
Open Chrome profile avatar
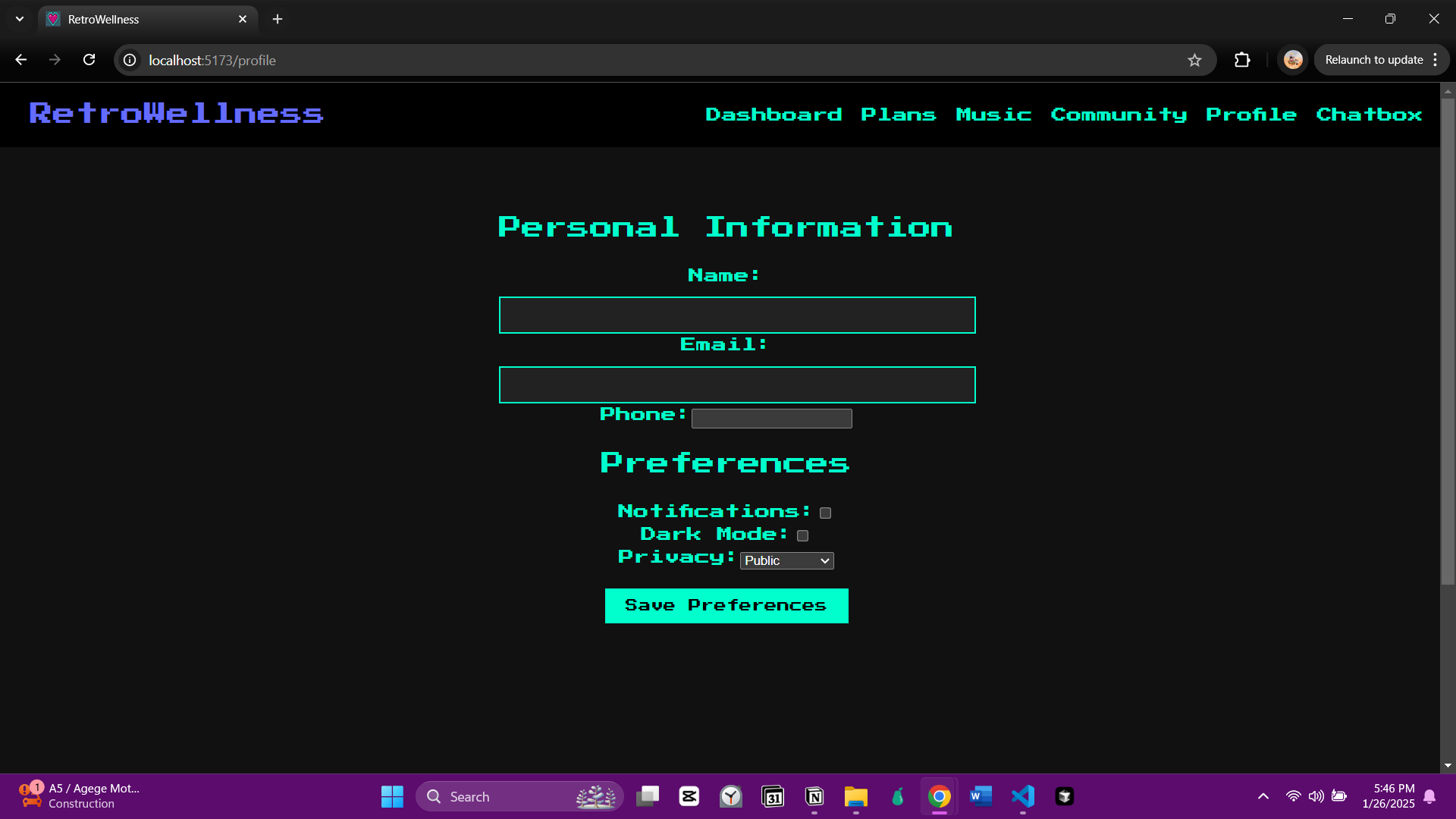1293,60
